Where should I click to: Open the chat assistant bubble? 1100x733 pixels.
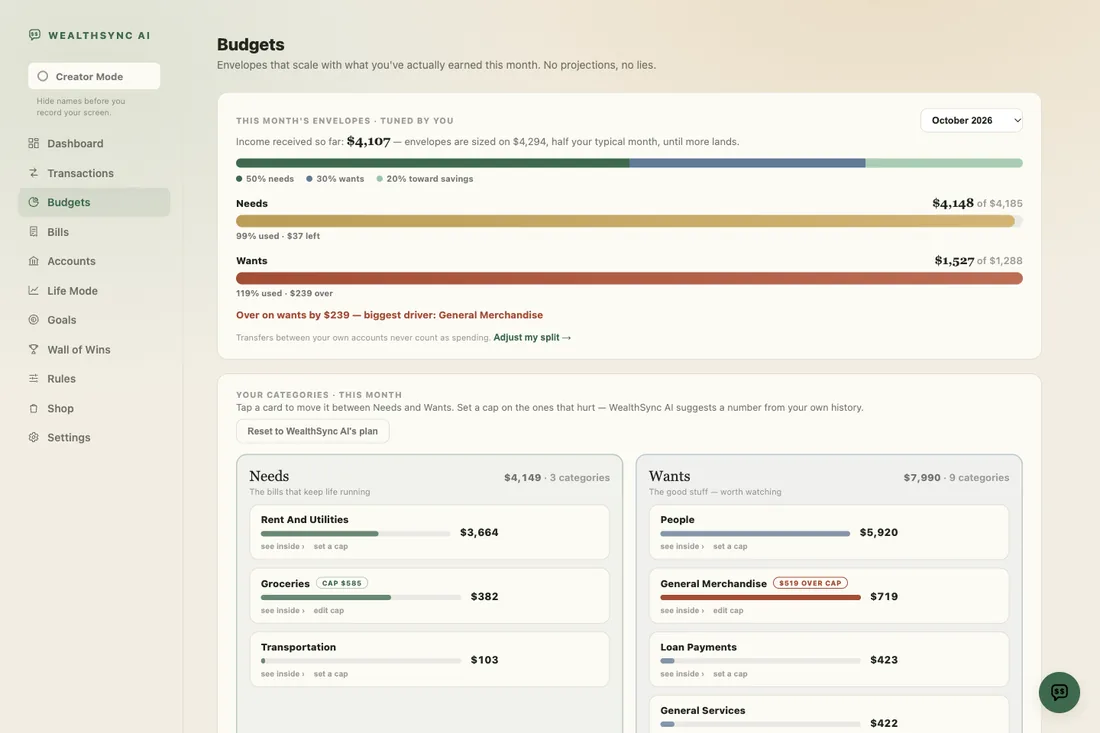pyautogui.click(x=1059, y=692)
